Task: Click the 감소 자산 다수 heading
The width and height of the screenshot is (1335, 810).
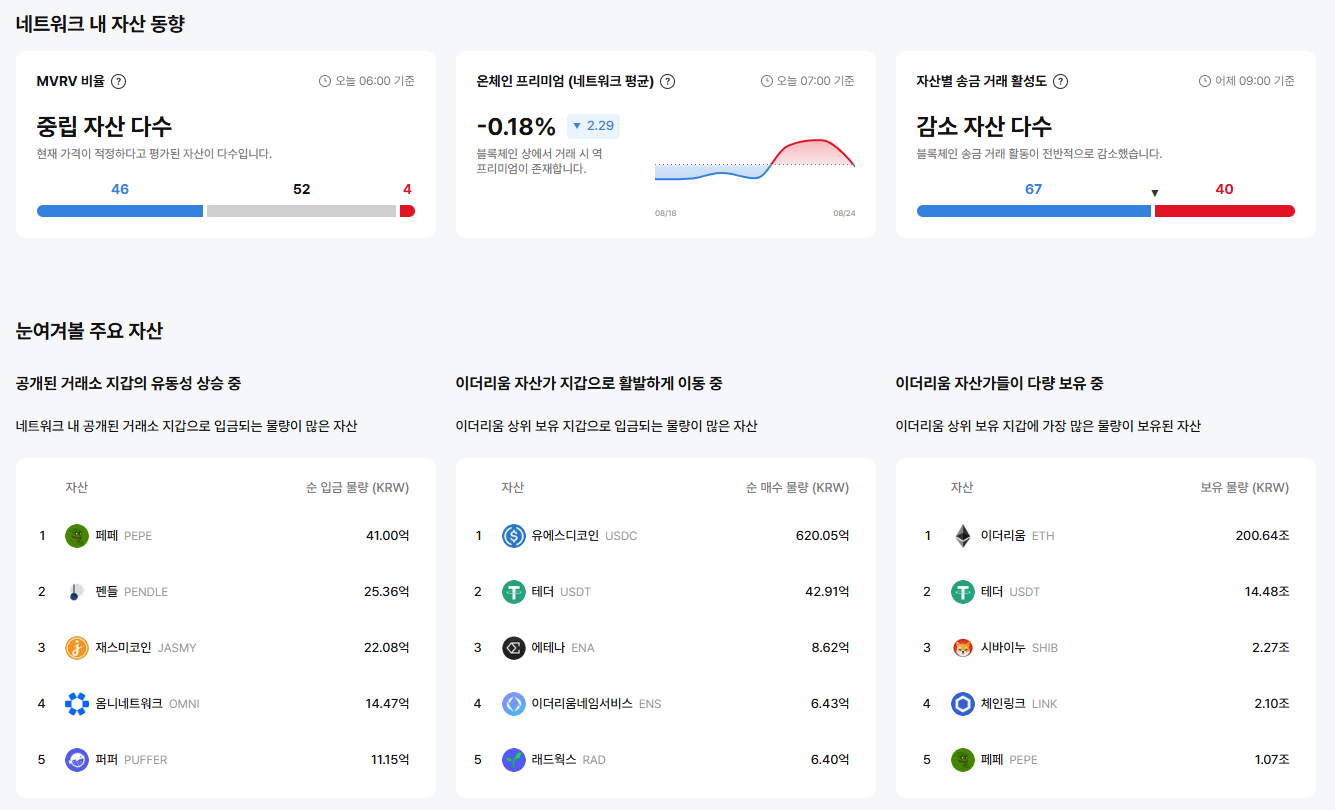Action: [985, 127]
